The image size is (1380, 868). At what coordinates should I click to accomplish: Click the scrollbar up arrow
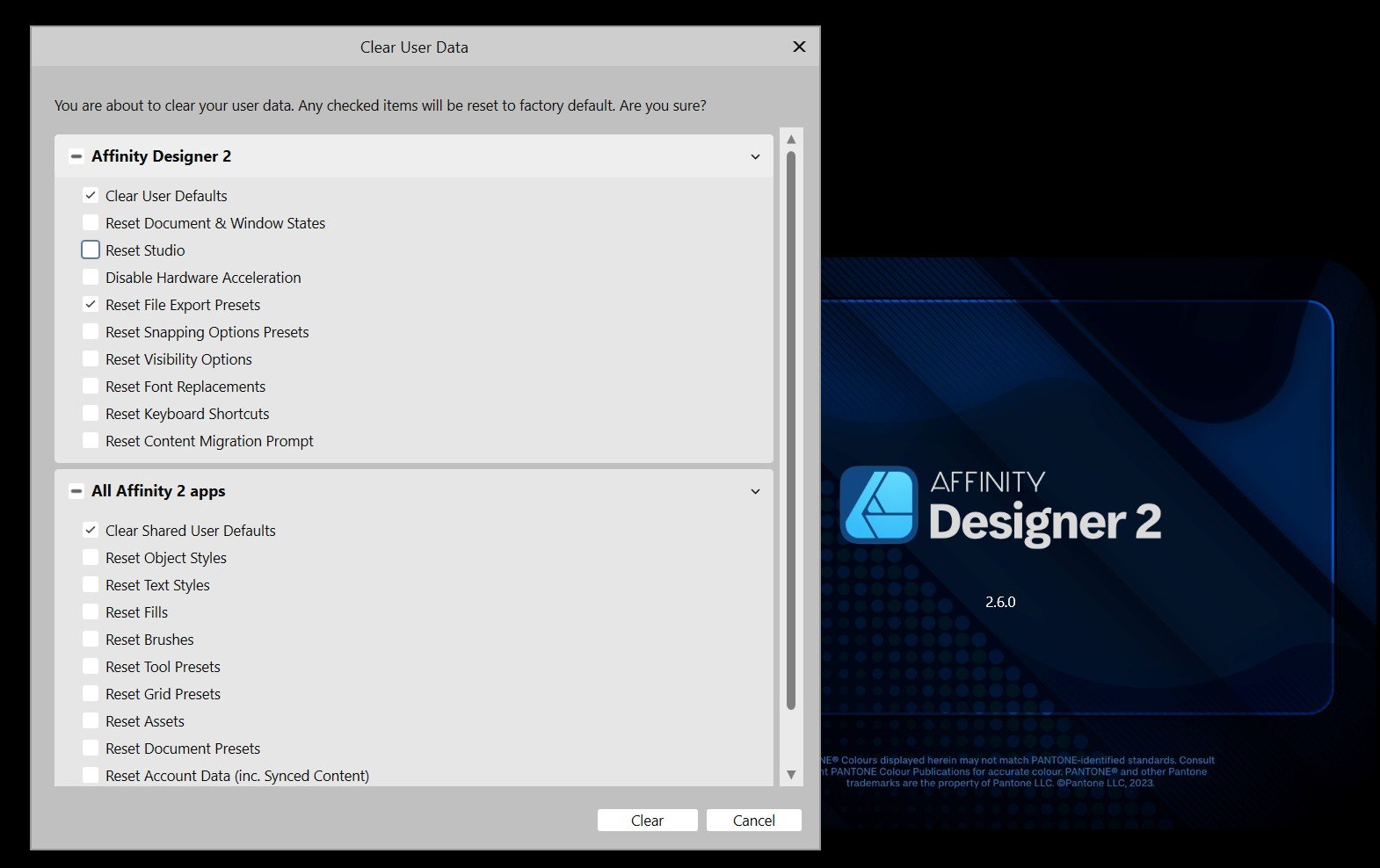[791, 140]
